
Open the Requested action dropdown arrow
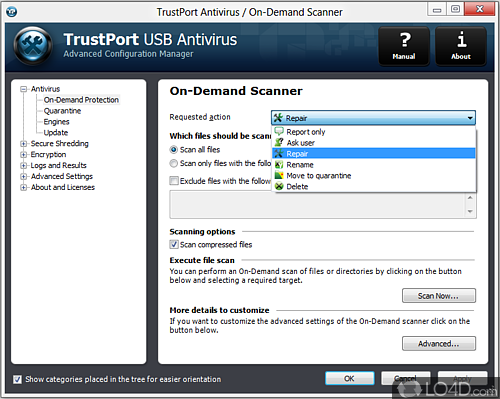[470, 118]
